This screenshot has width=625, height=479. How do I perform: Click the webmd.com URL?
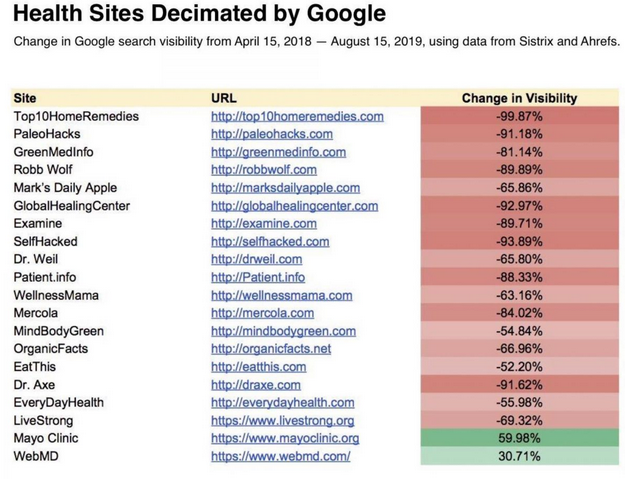281,456
